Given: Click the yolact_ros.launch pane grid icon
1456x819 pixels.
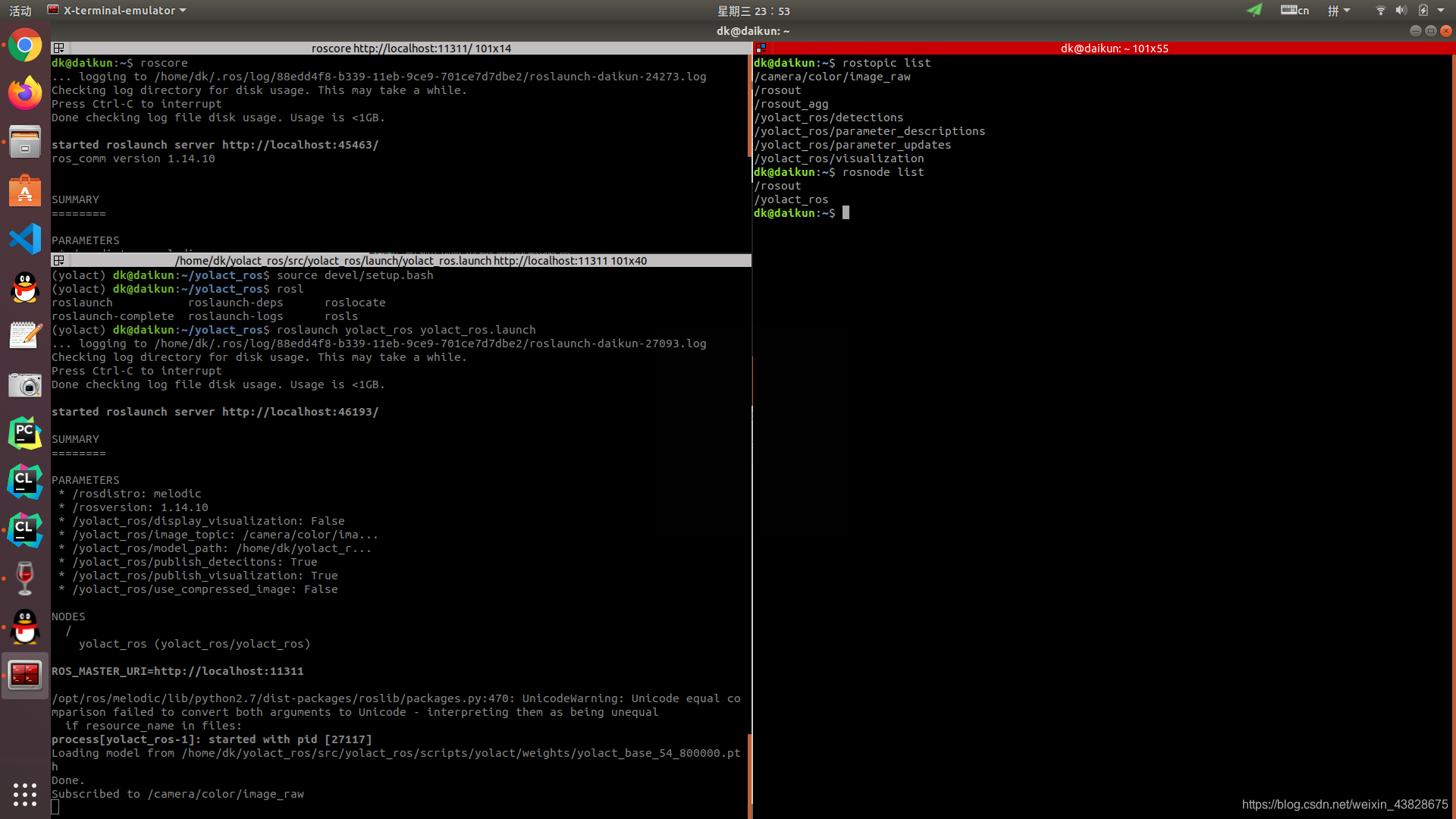Looking at the screenshot, I should (x=58, y=260).
